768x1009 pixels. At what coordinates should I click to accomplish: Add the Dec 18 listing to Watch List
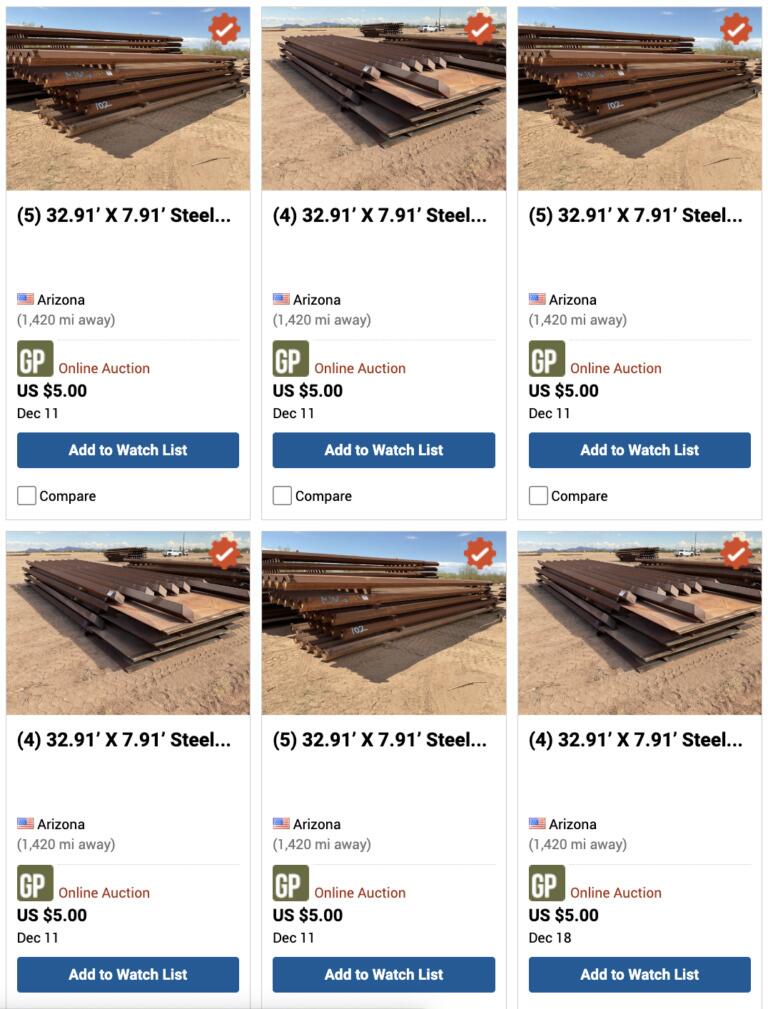(x=640, y=974)
